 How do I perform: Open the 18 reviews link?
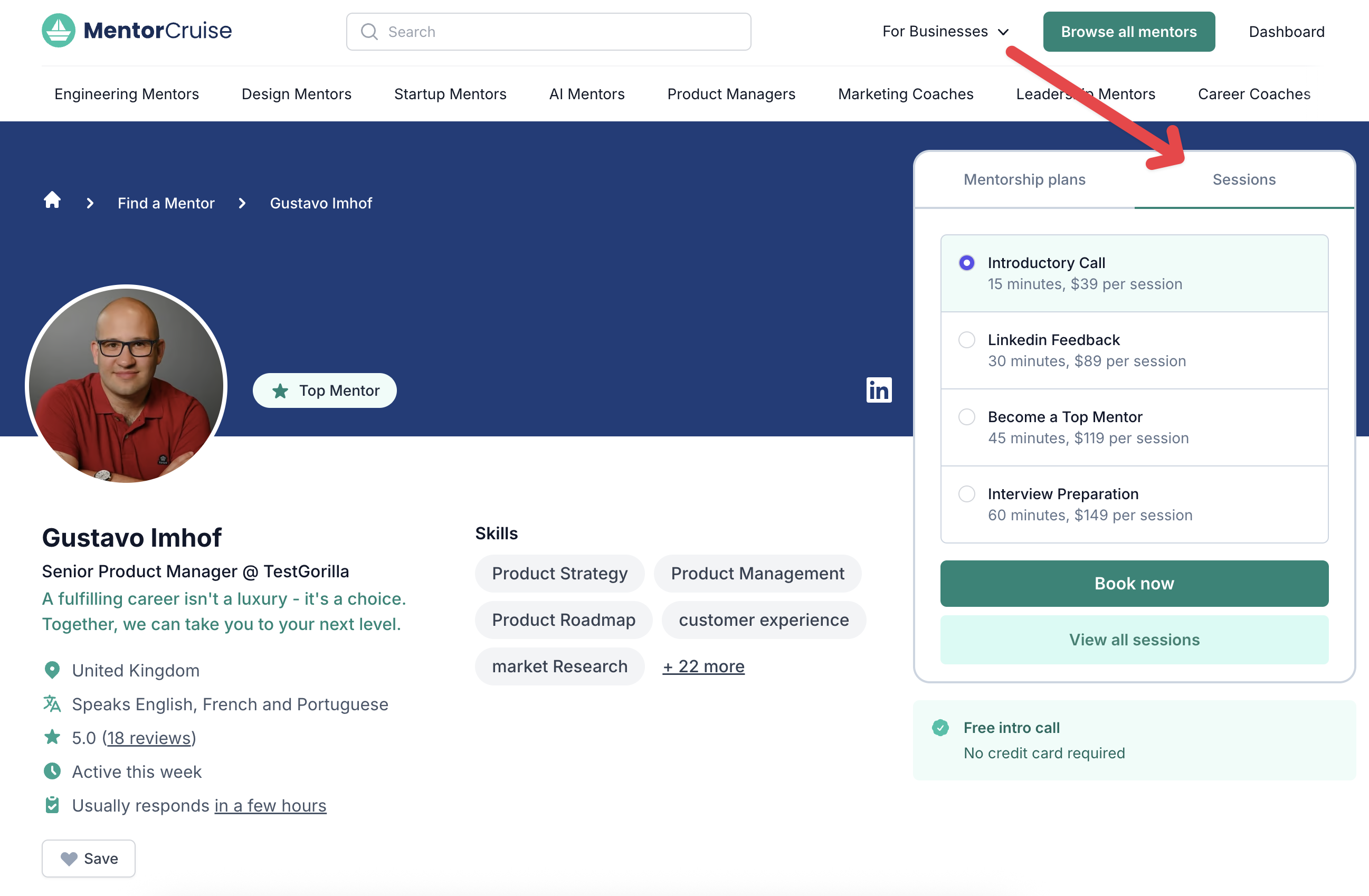click(149, 738)
